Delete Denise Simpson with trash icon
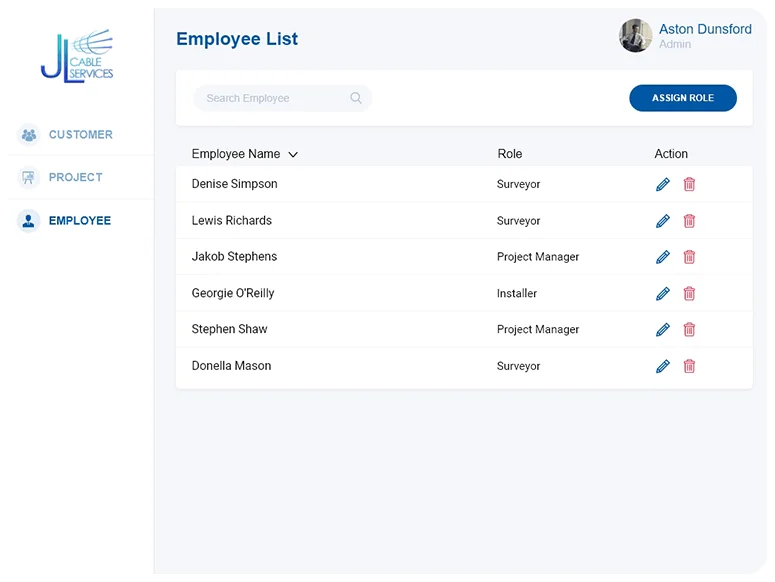Viewport: 775px width, 582px height. click(x=689, y=184)
